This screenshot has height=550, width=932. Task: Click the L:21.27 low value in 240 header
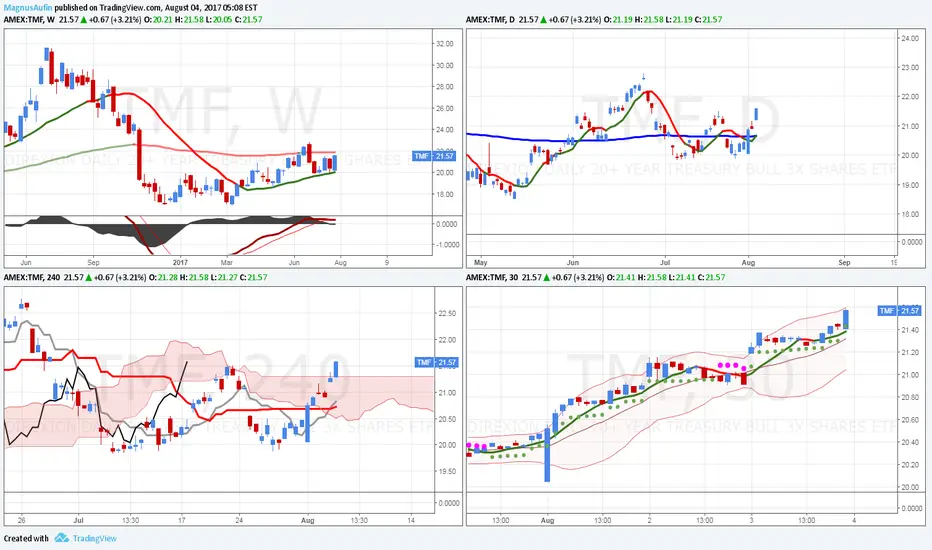[x=223, y=277]
